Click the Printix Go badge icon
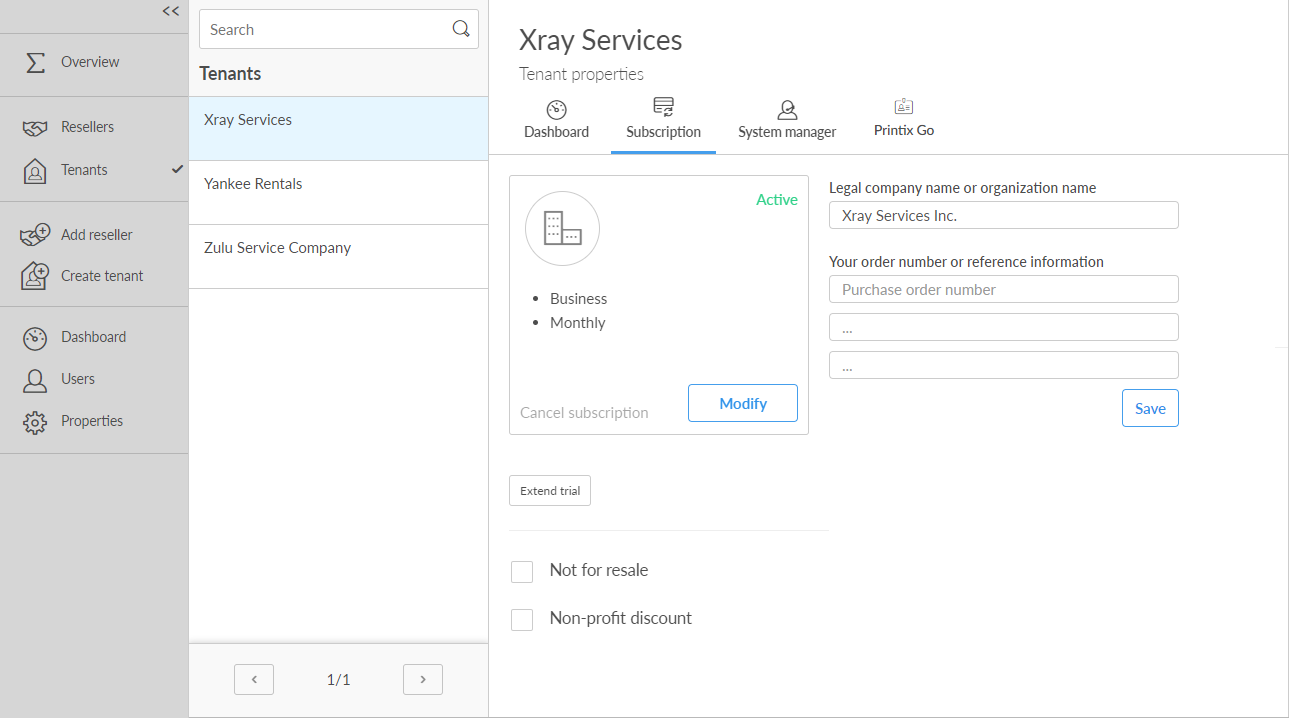The image size is (1289, 718). point(904,106)
